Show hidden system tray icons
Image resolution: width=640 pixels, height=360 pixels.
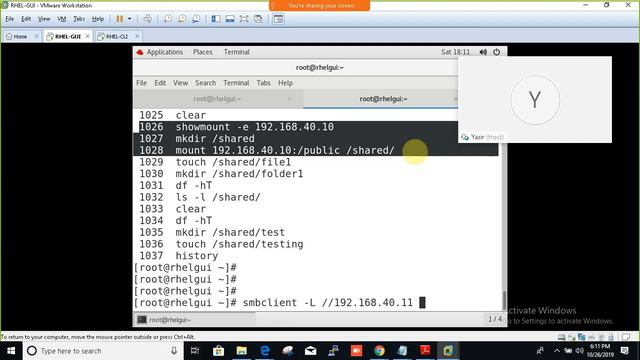coord(557,351)
